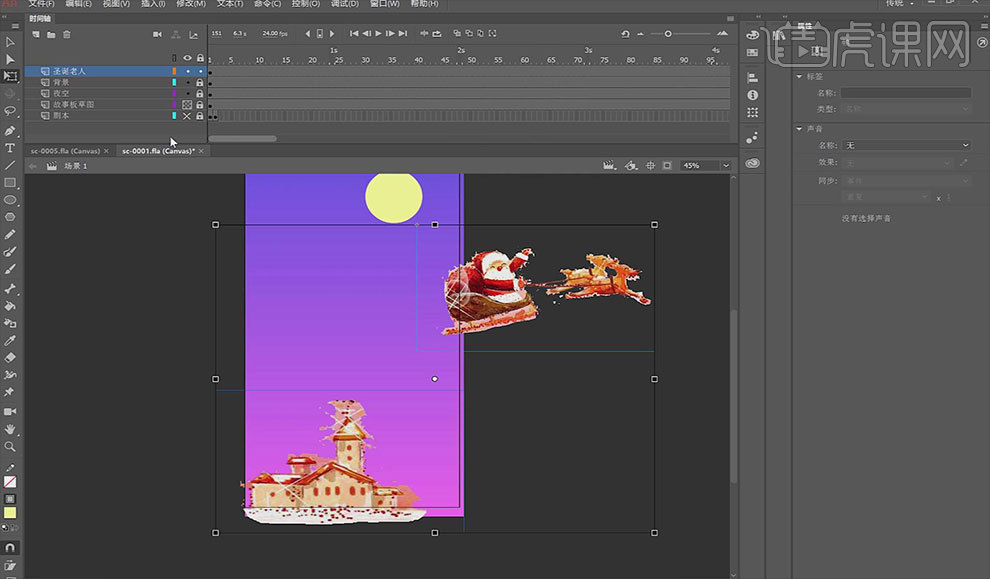Click the yellow fill color swatch

point(9,513)
